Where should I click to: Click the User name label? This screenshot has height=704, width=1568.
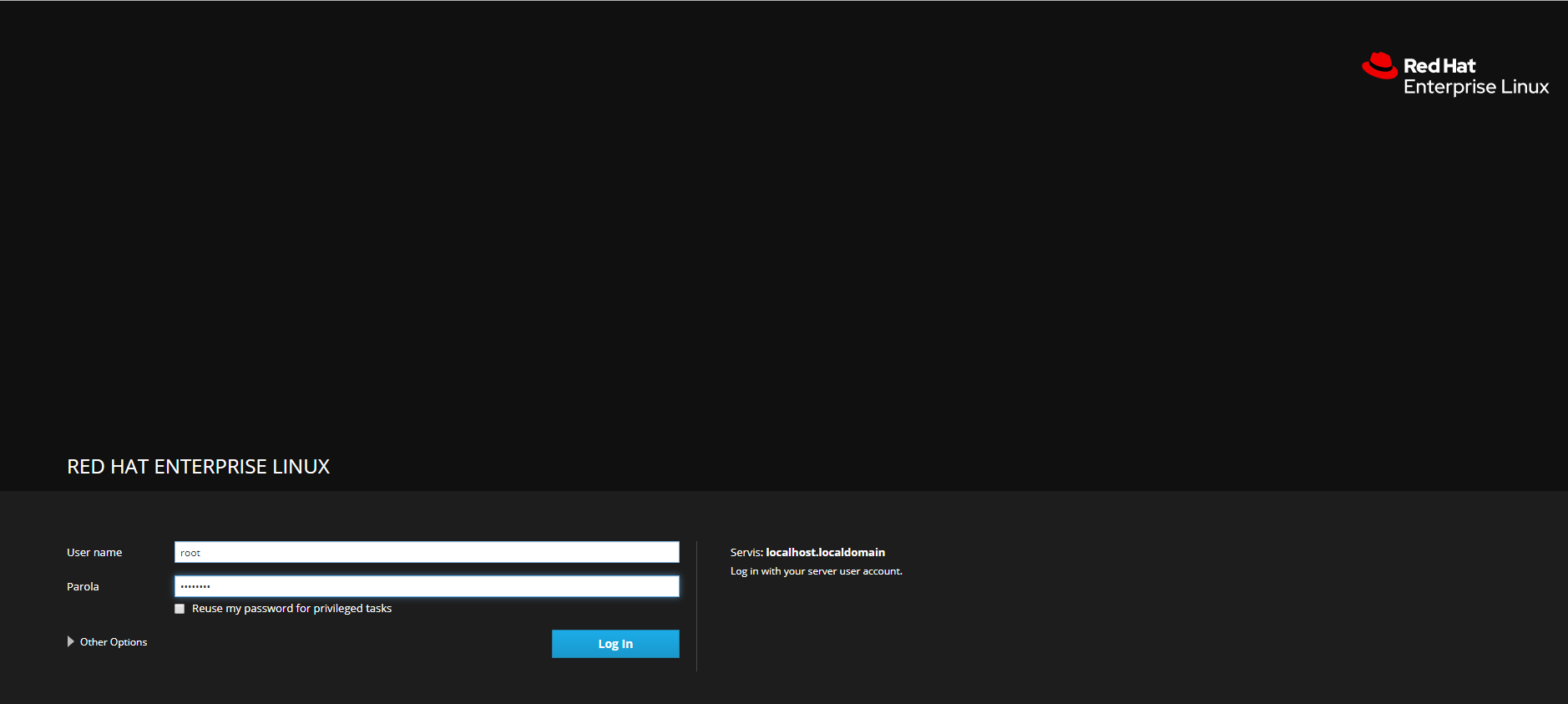click(x=94, y=552)
